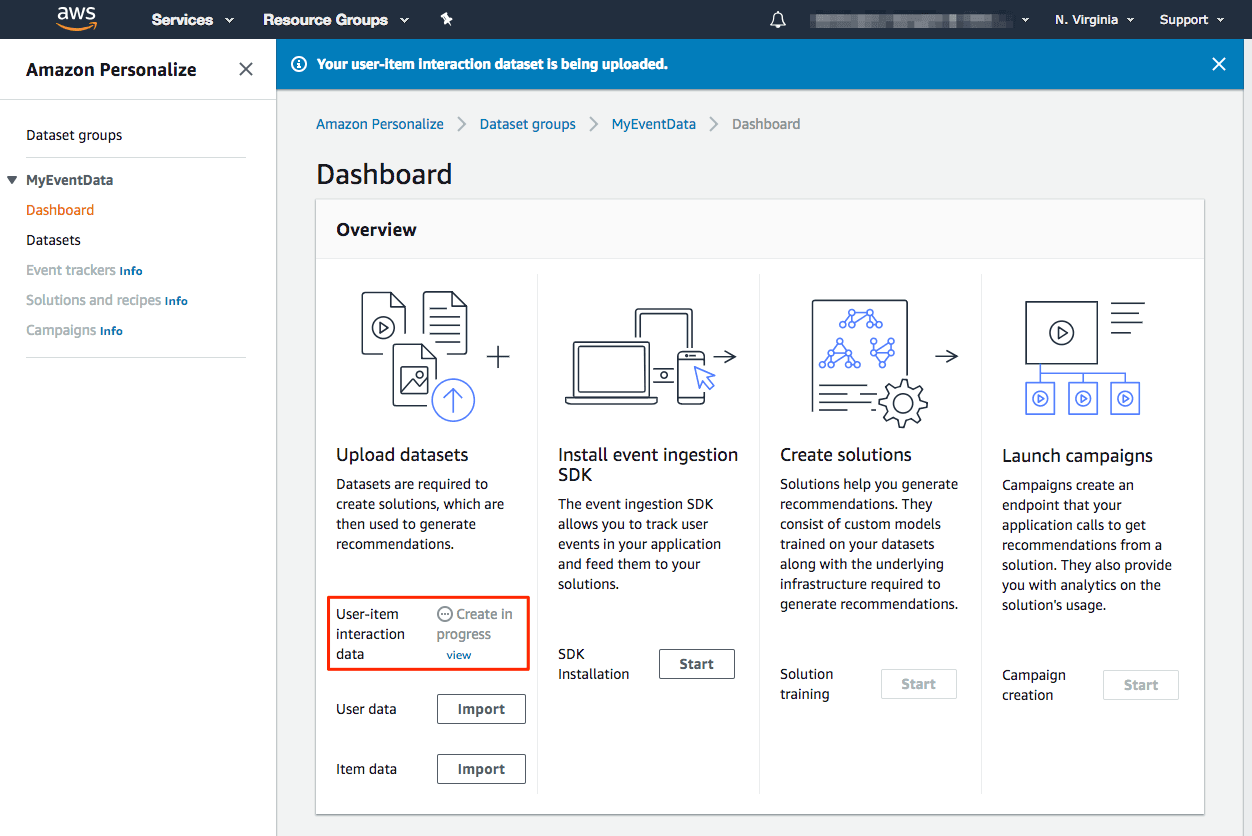Collapse the MyEventData tree in sidebar
The width and height of the screenshot is (1252, 836).
(11, 179)
